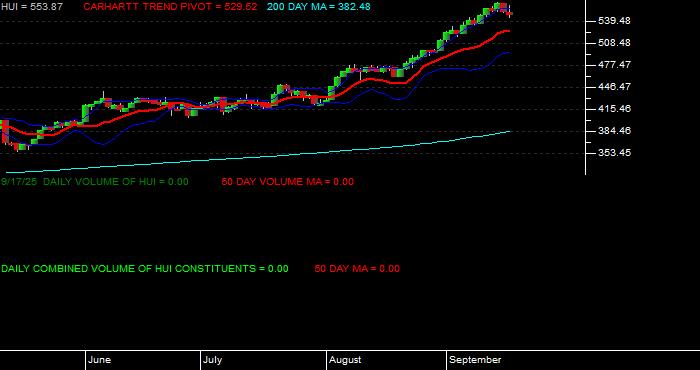The width and height of the screenshot is (700, 370).
Task: Click the 539.48 price axis label
Action: (614, 21)
